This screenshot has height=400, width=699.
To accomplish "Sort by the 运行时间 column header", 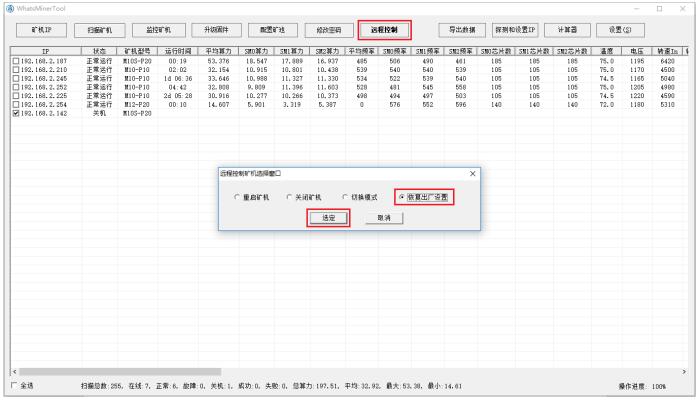I will pos(178,51).
